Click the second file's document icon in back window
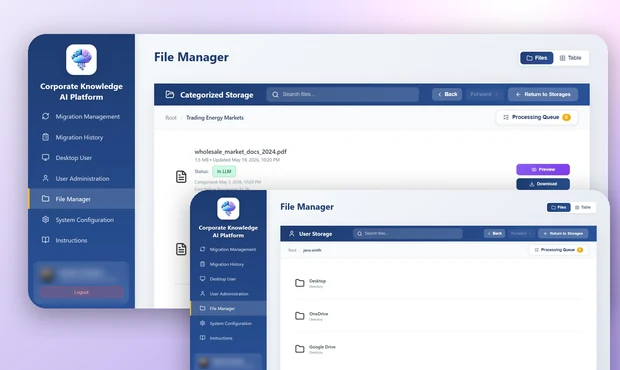620x370 pixels. tap(181, 249)
